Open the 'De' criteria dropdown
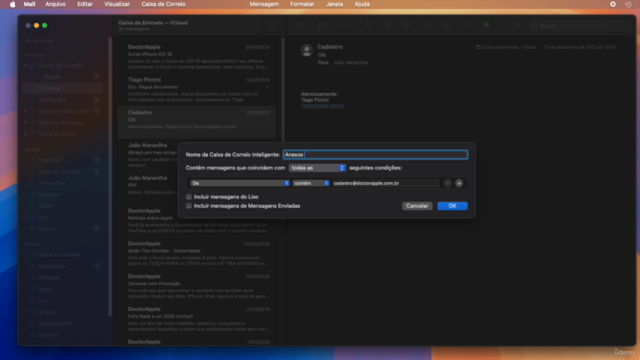 coord(240,183)
